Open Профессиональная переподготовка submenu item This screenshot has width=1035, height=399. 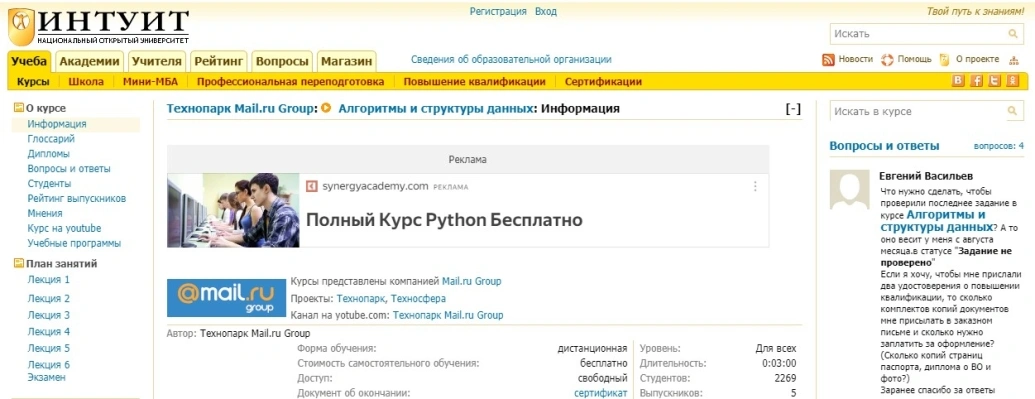click(290, 82)
